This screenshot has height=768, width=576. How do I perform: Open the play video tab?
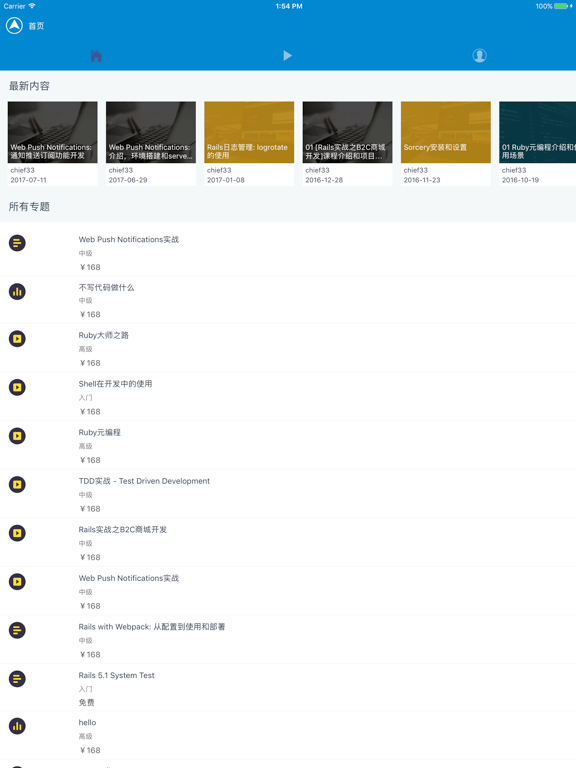(288, 55)
